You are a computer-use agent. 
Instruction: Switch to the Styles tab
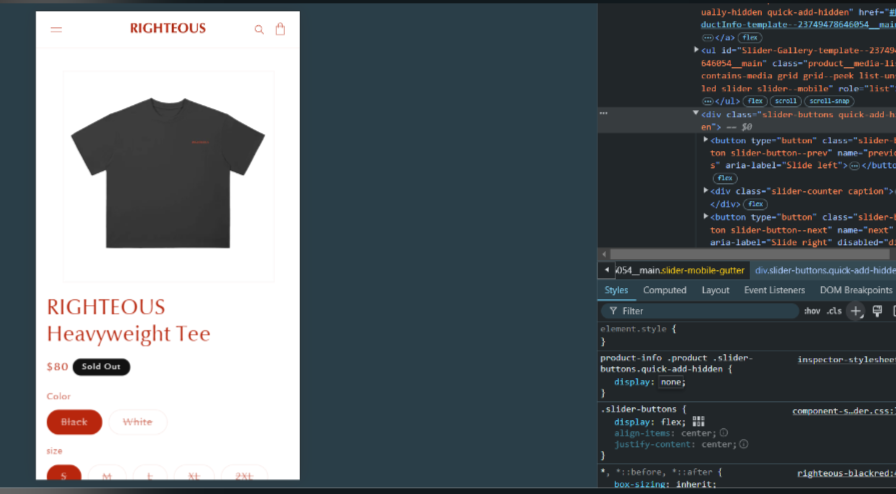[616, 290]
